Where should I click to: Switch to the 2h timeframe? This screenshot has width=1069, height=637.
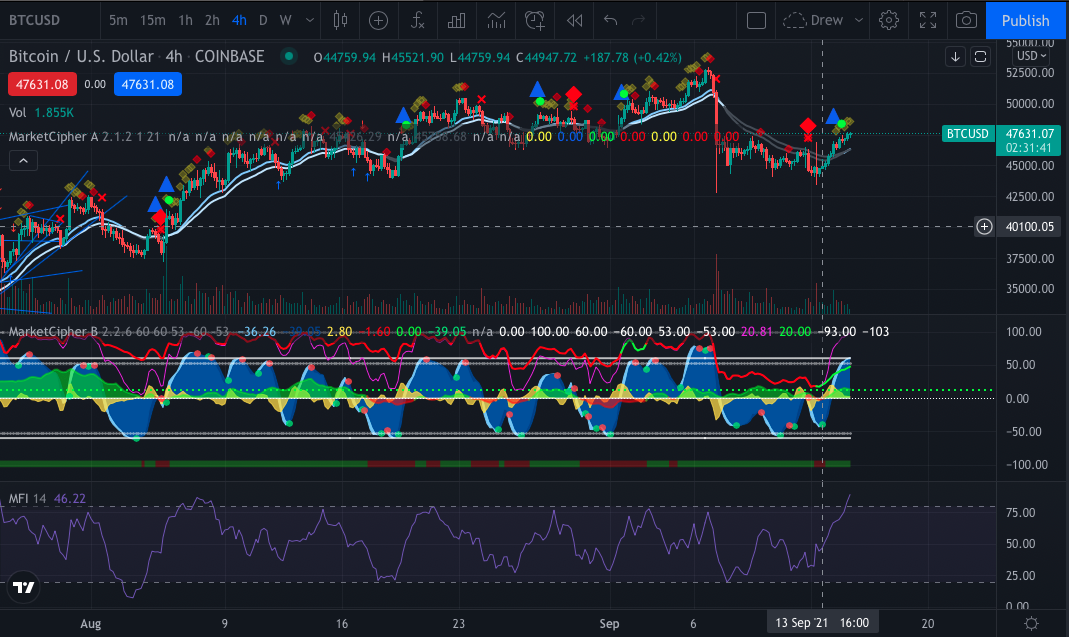[x=212, y=20]
